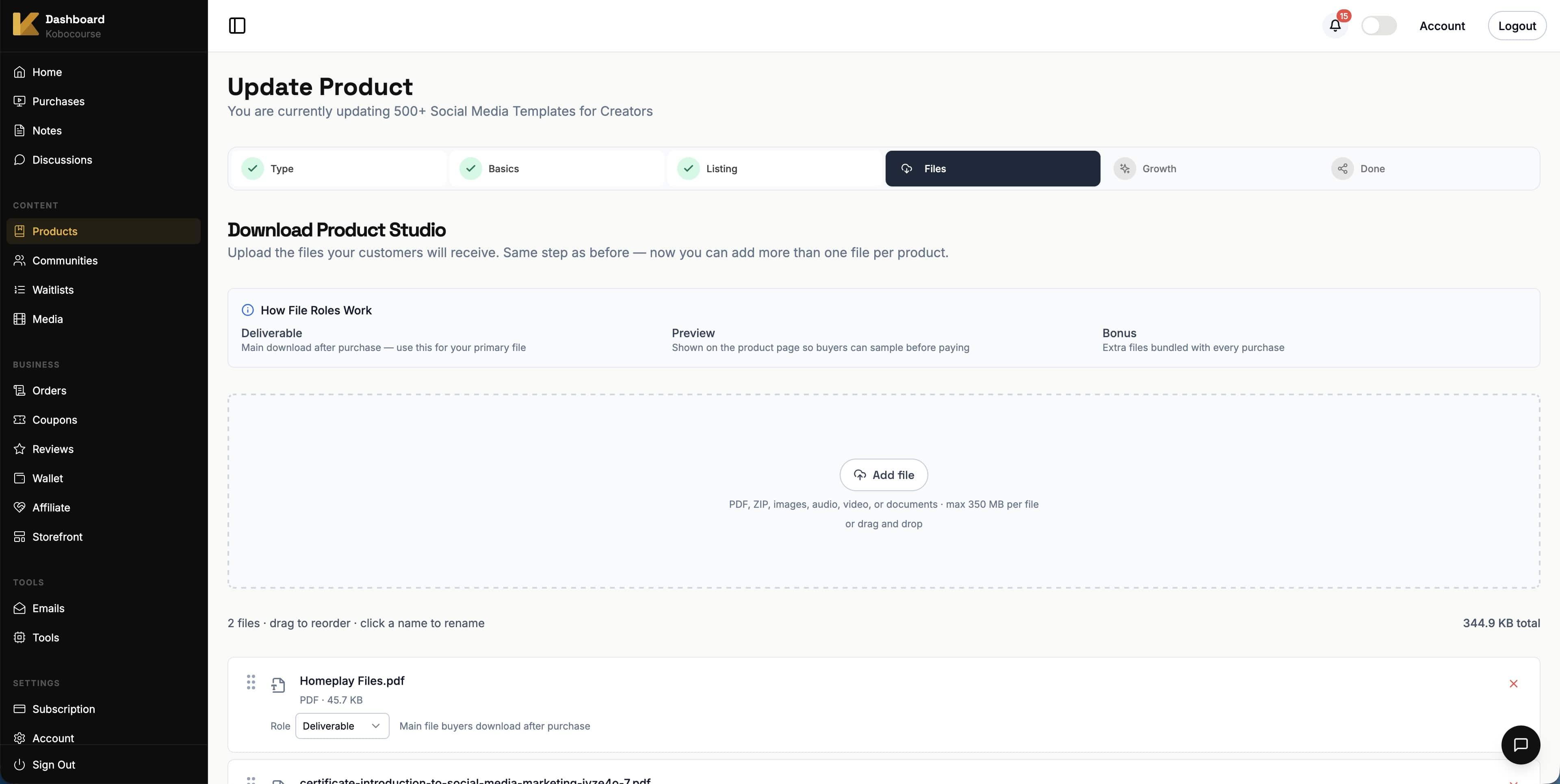Open the Role dropdown set to Deliverable
Screen dimensions: 1560x784
[342, 726]
